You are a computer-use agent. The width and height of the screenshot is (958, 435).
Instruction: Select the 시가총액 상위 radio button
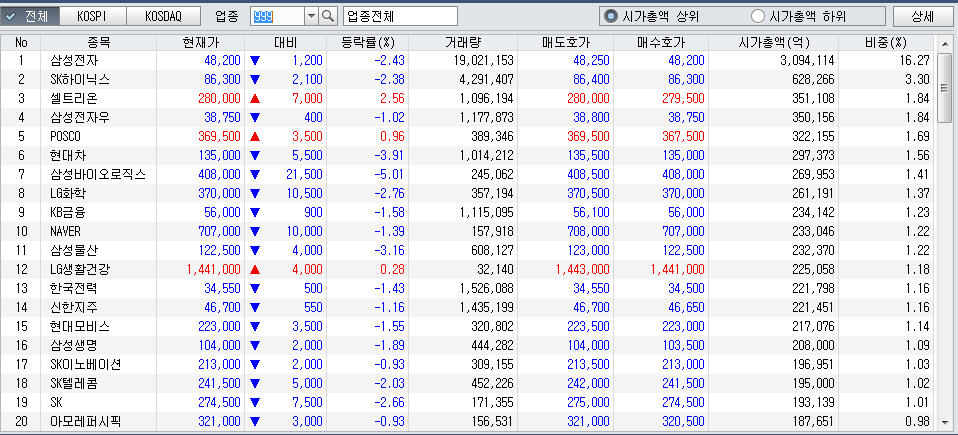pos(611,17)
